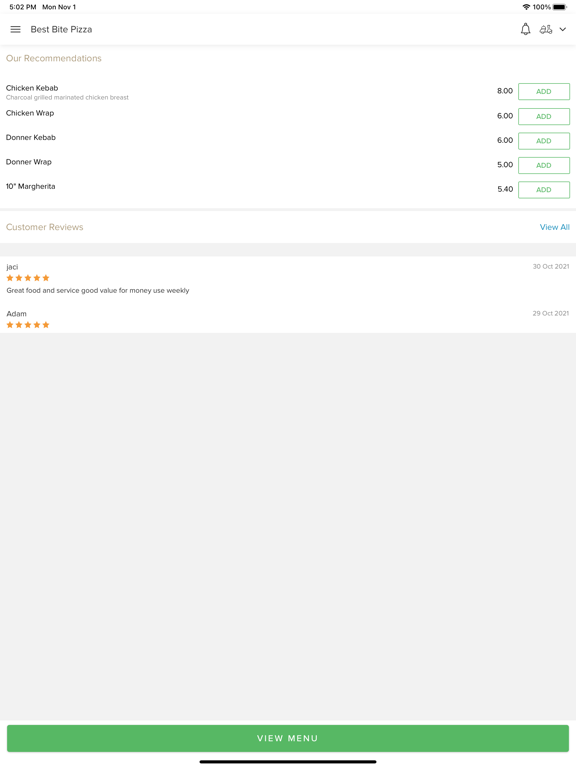576x768 pixels.
Task: Add Donner Kebab to order
Action: pos(544,141)
